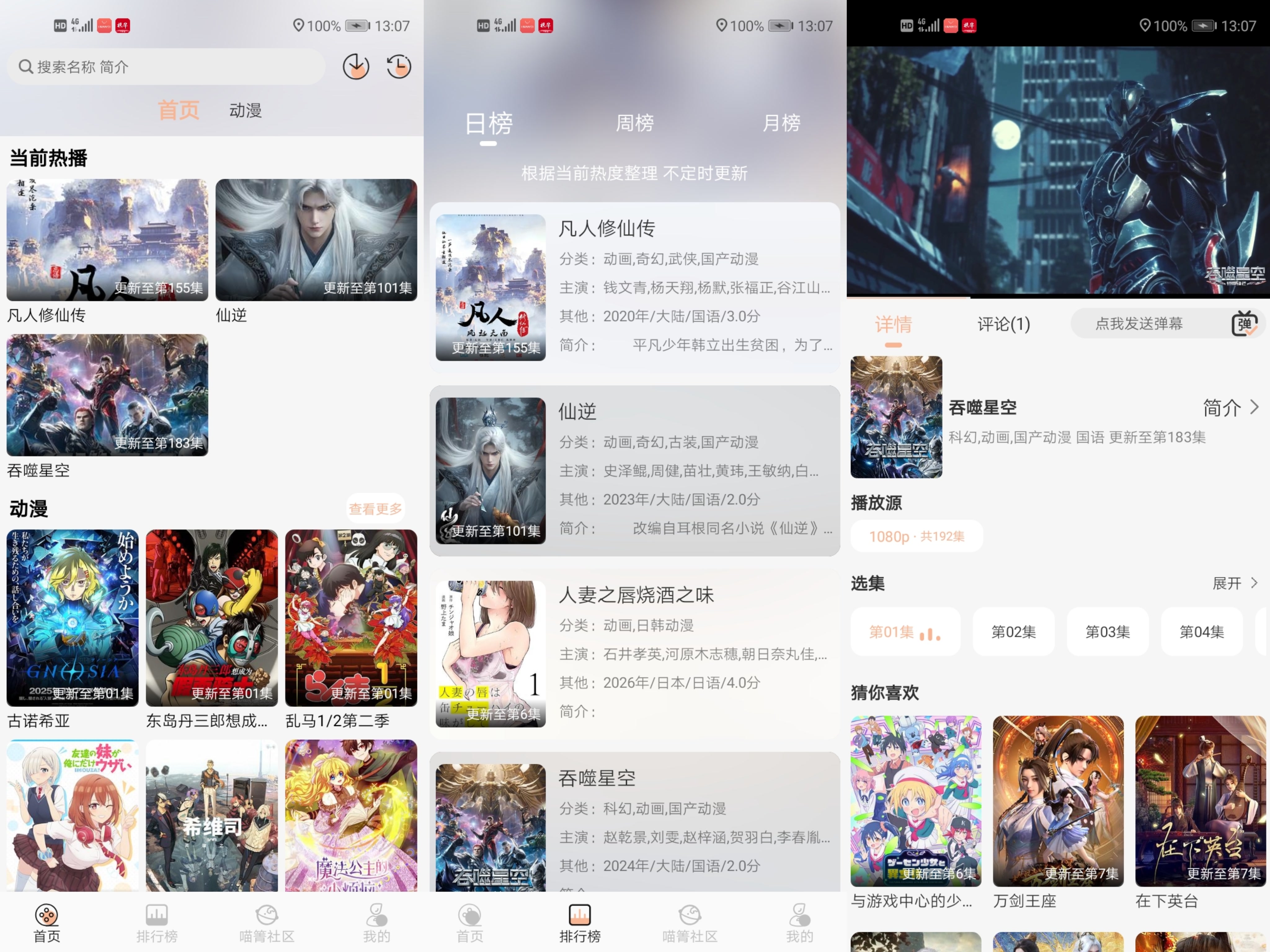1270x952 pixels.
Task: Open 查看更多 in 动漫 section
Action: pos(375,509)
